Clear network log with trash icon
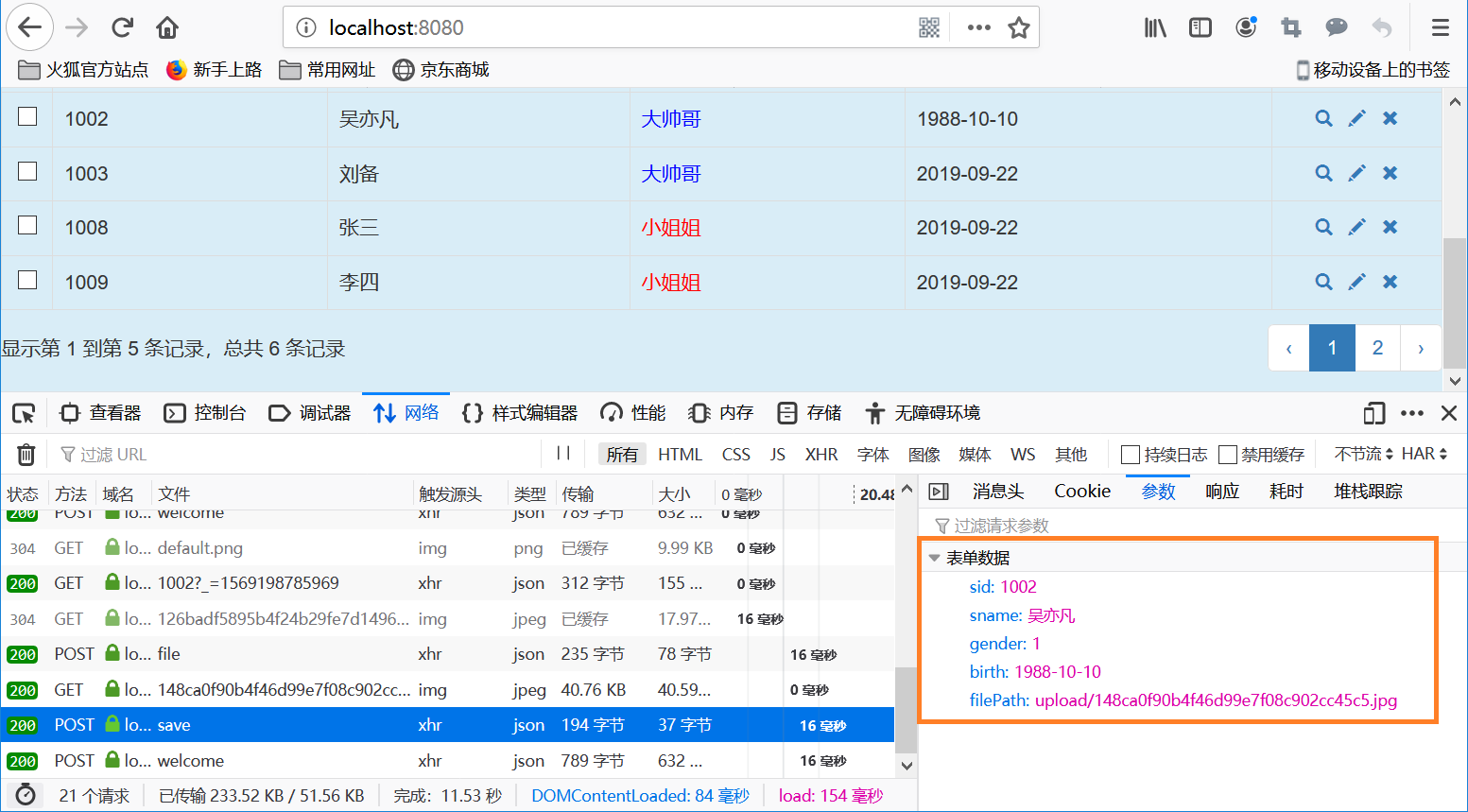Viewport: 1468px width, 812px height. pos(26,455)
